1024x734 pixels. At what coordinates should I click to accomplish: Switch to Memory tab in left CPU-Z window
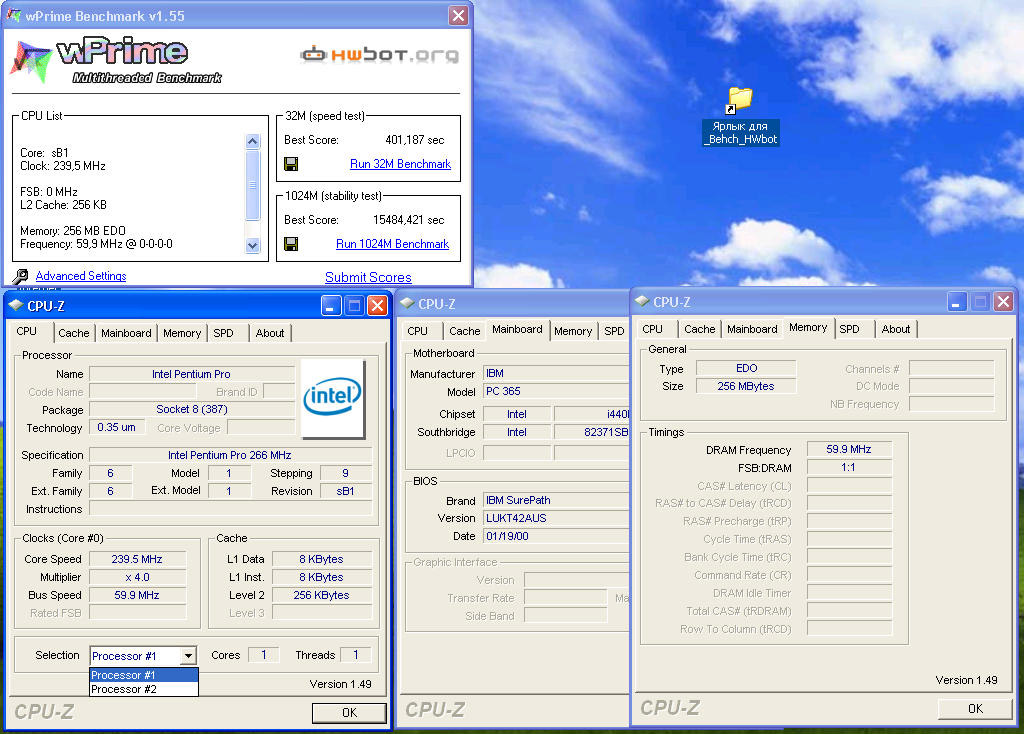coord(182,333)
